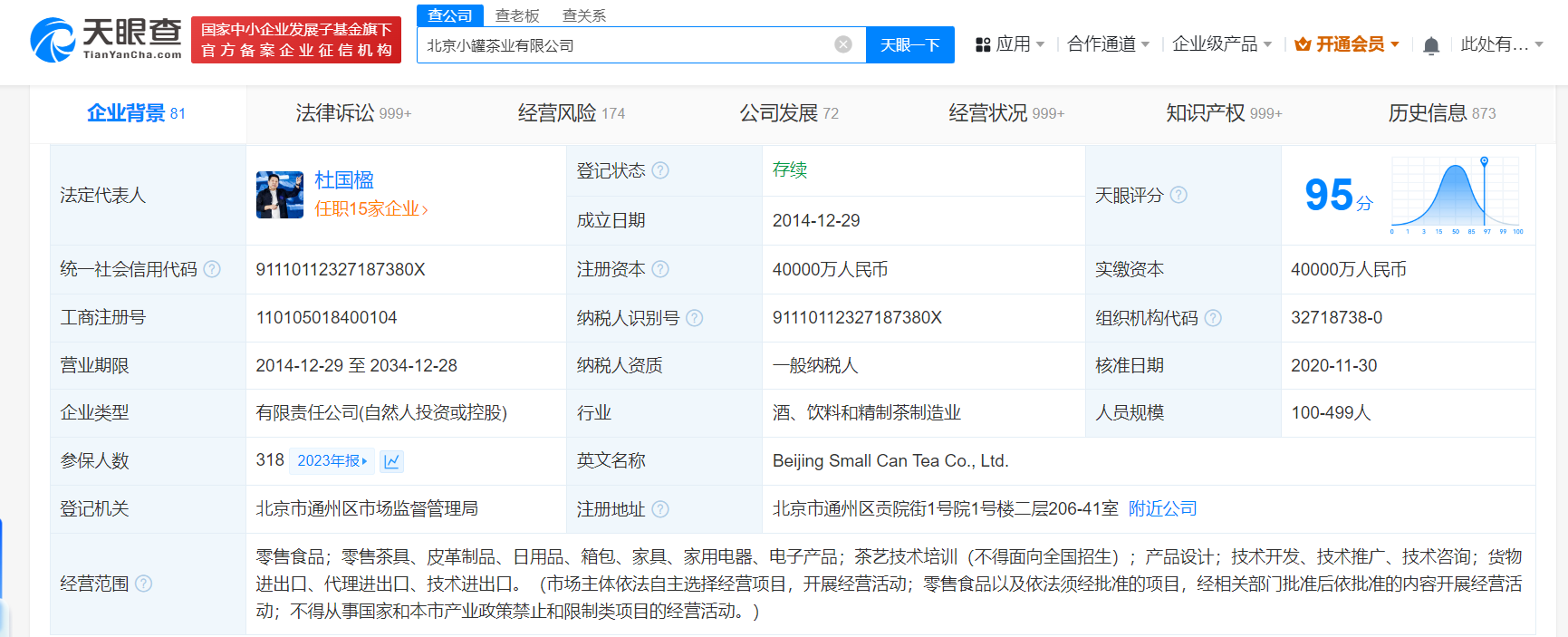Click help icon next to 组织机构代码
This screenshot has width=1568, height=637.
1213,318
